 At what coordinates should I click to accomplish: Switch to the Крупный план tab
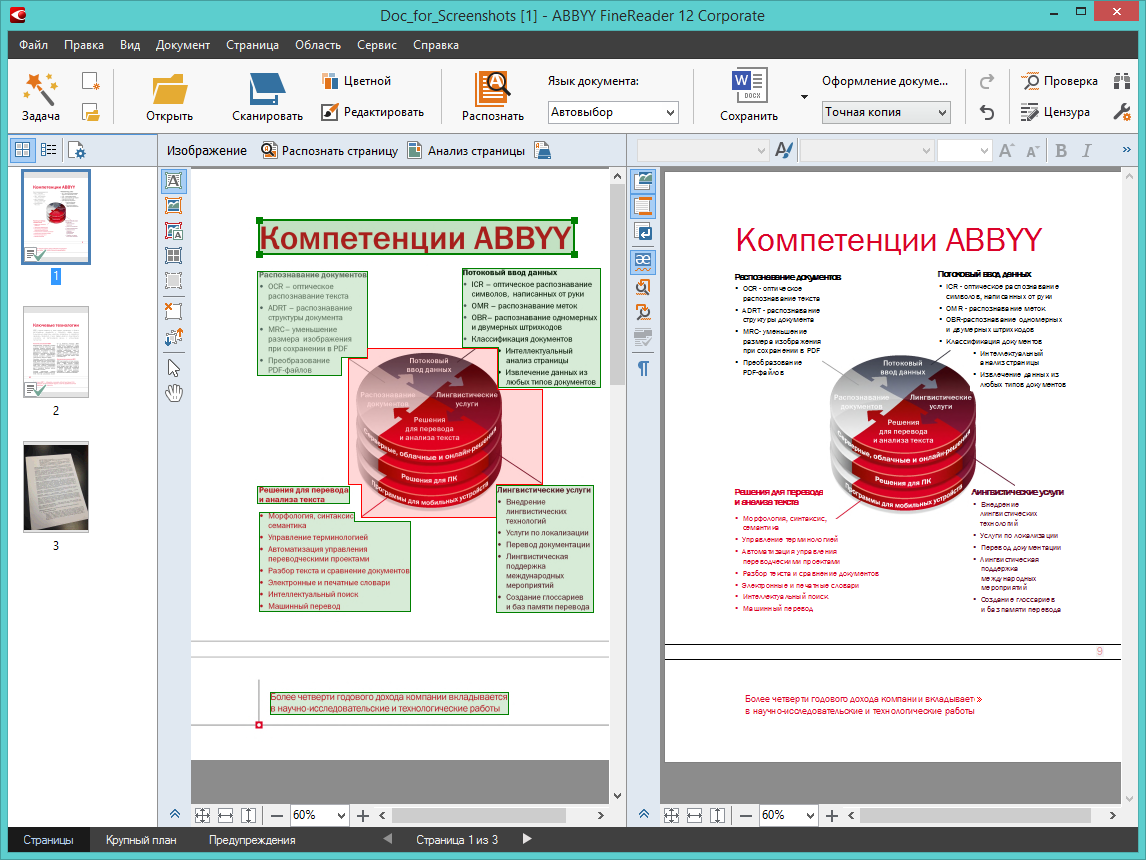(x=141, y=840)
